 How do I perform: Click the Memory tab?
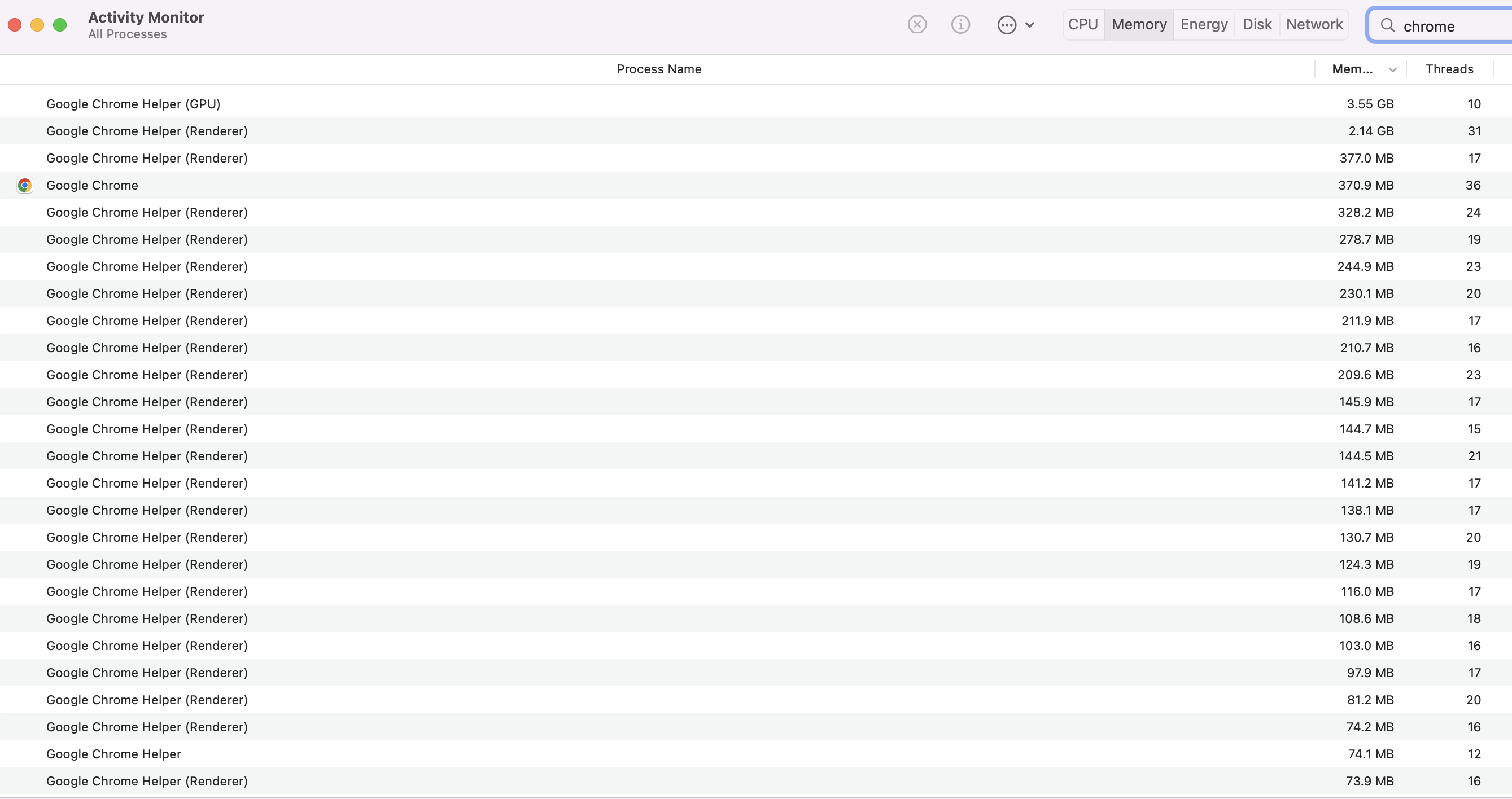click(x=1139, y=25)
